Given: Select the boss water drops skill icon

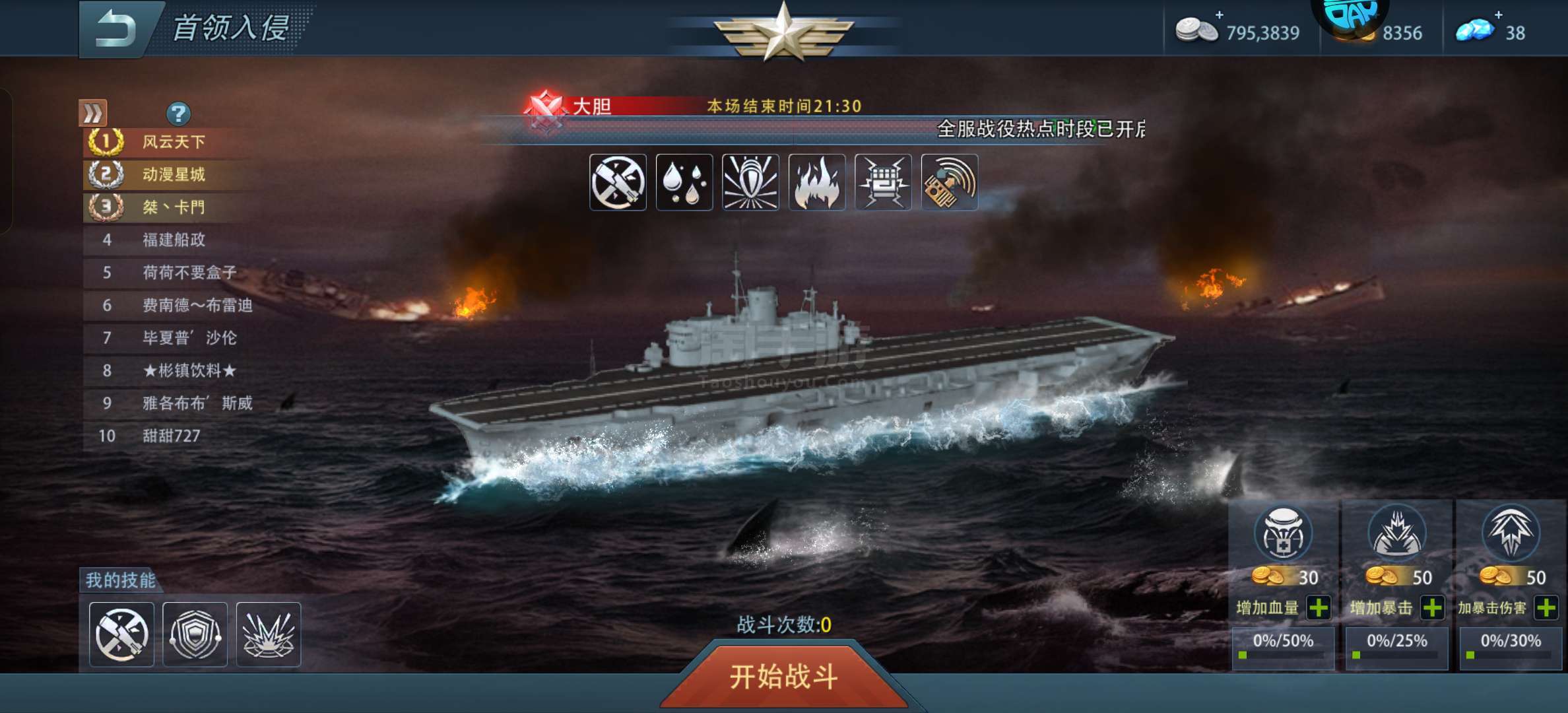Looking at the screenshot, I should pos(684,182).
